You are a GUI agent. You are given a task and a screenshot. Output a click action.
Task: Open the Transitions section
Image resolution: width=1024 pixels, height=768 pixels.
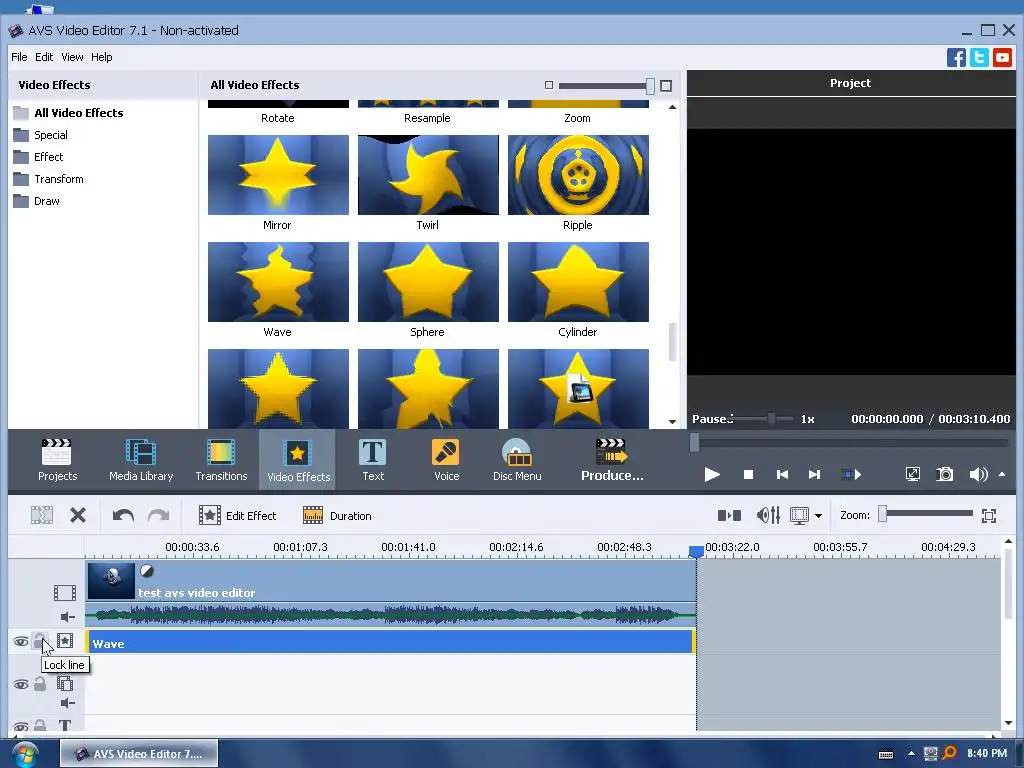(221, 460)
